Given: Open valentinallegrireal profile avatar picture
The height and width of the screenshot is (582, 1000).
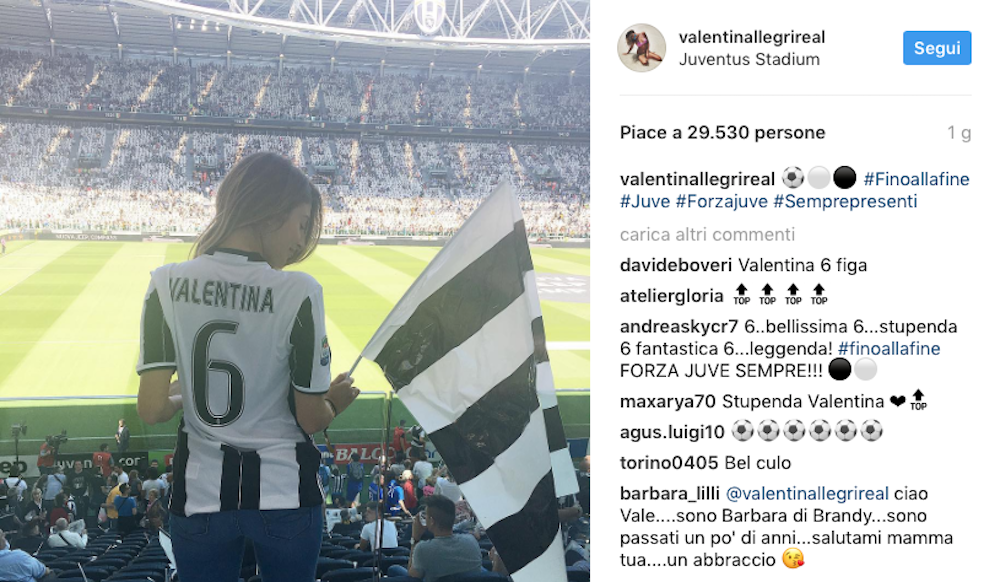Looking at the screenshot, I should pos(642,48).
